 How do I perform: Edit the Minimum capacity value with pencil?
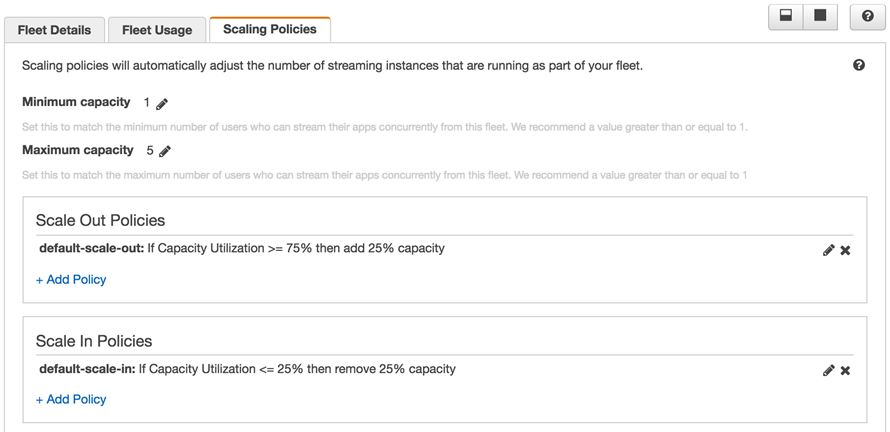pos(162,104)
